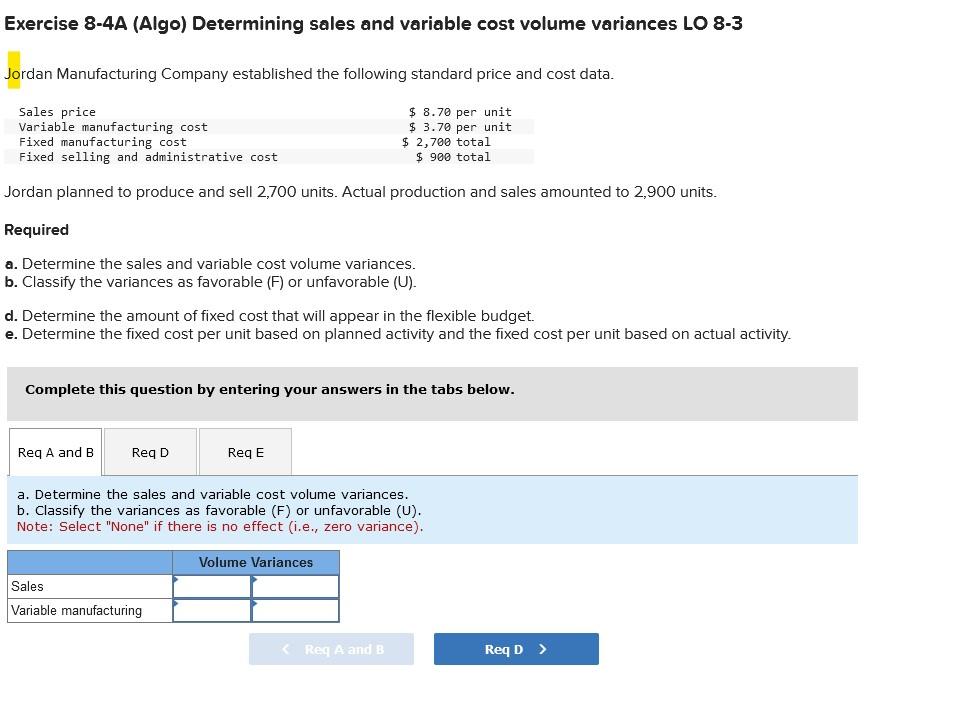Viewport: 971px width, 703px height.
Task: Click the Sales variance input cell
Action: (x=211, y=586)
